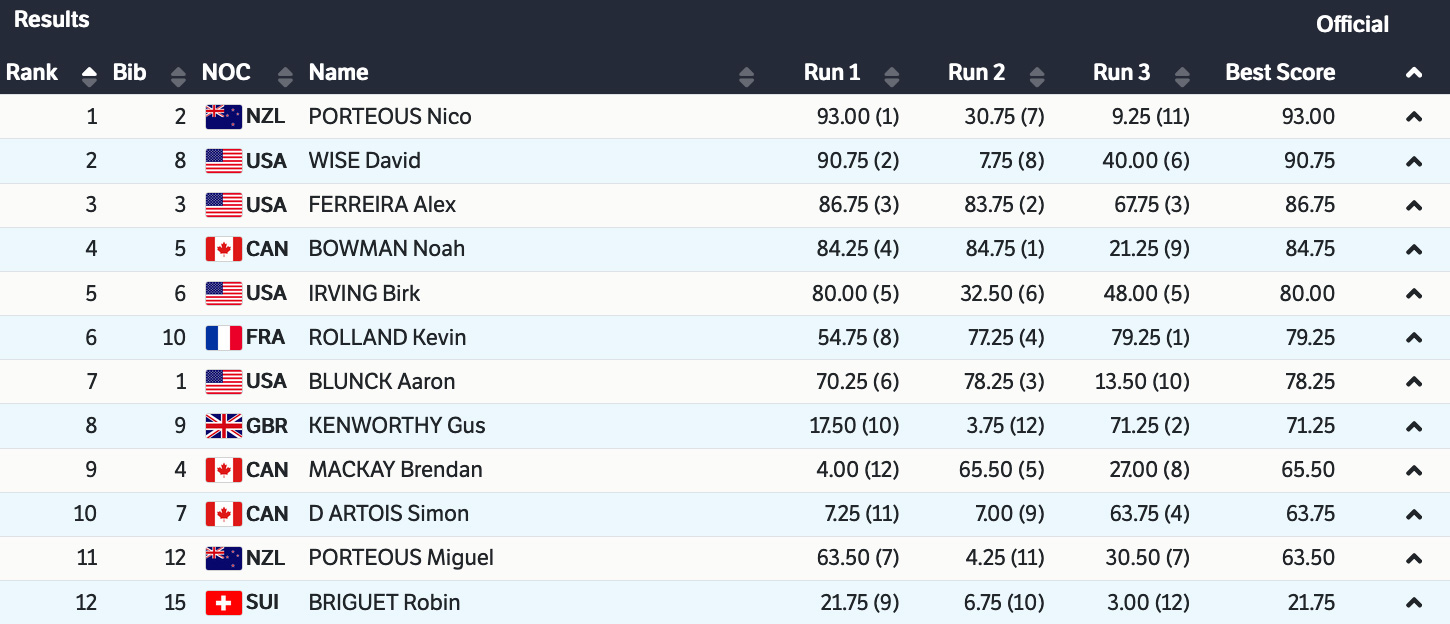Toggle details chevron for WISE David
Screen dimensions: 1450x624
(1413, 162)
